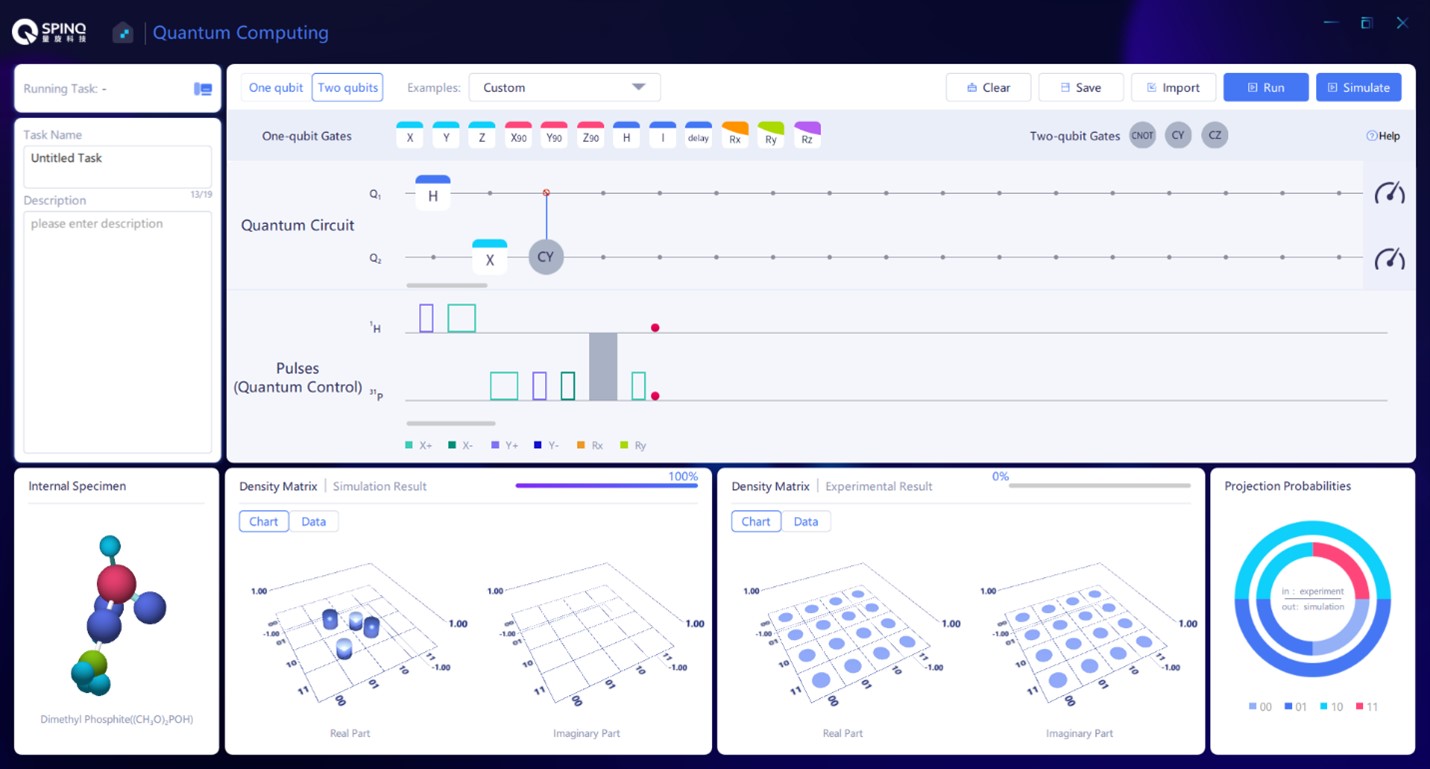Open the task list icon beside Running Task

pos(203,89)
